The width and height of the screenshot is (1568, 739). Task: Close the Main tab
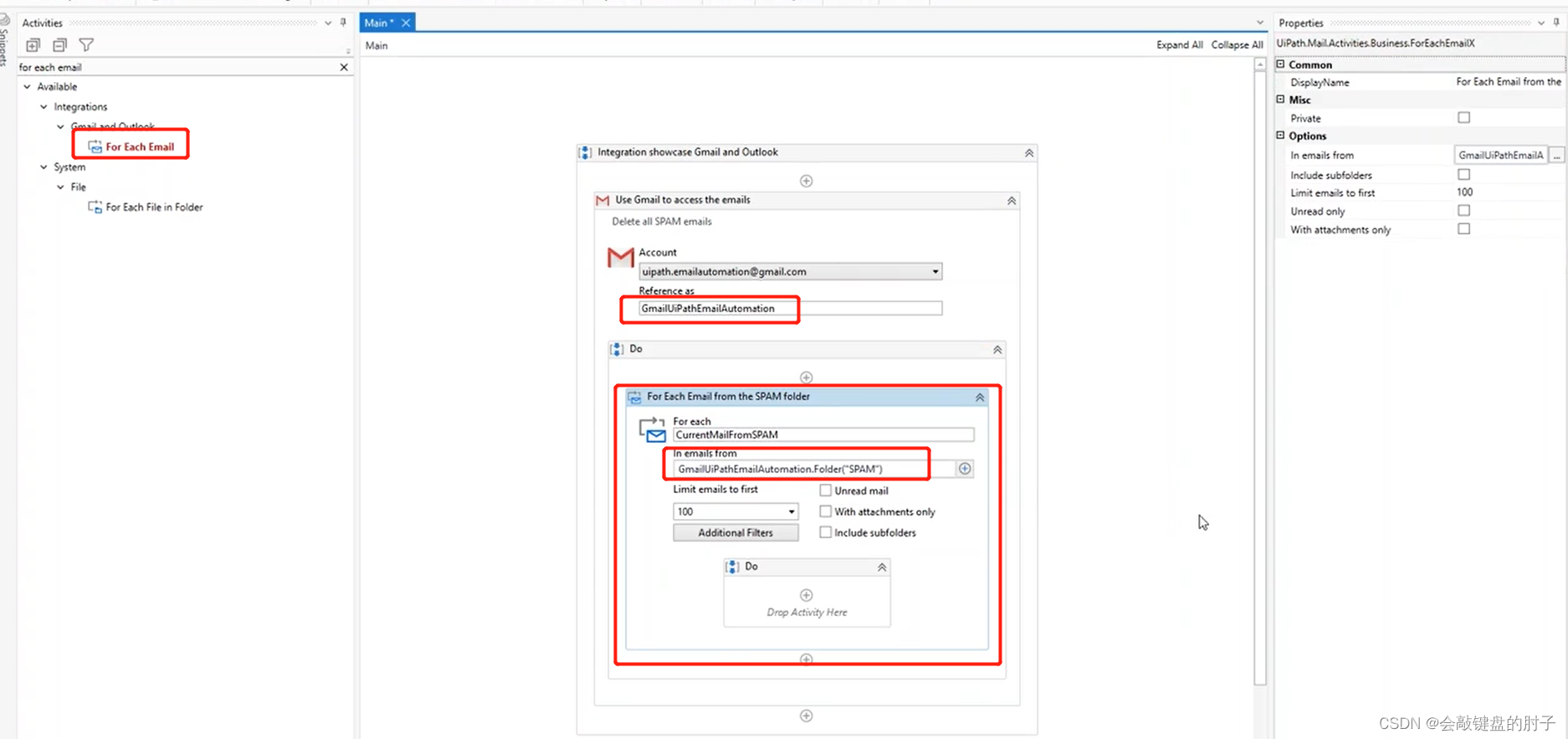point(406,23)
